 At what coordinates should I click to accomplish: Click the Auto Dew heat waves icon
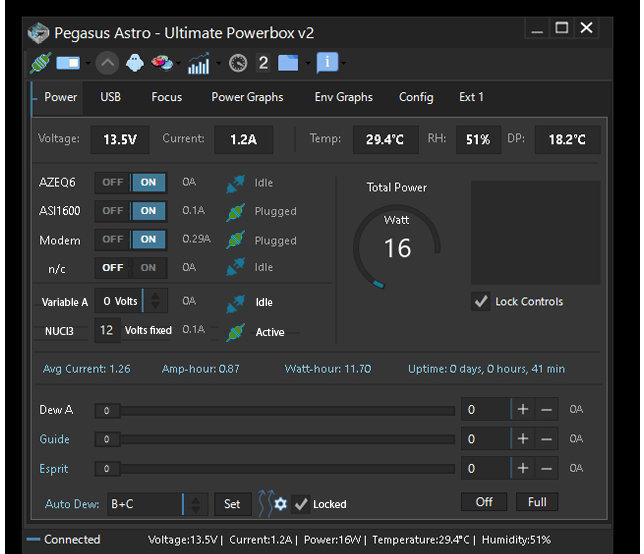click(265, 503)
